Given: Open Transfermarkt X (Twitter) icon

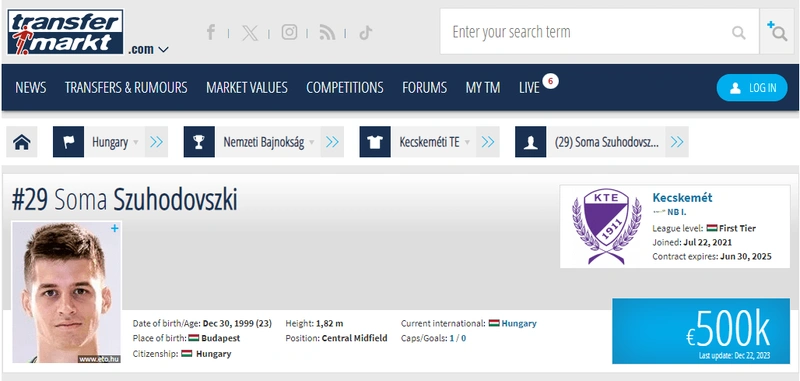Looking at the screenshot, I should point(249,33).
